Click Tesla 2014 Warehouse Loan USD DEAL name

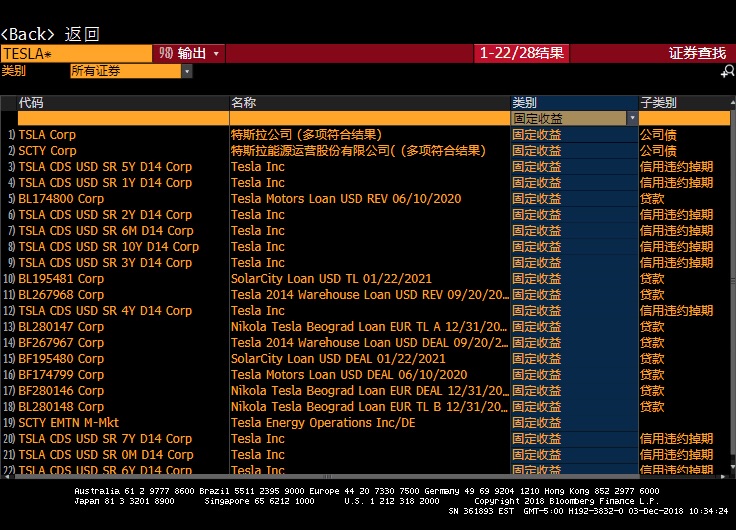pos(369,342)
